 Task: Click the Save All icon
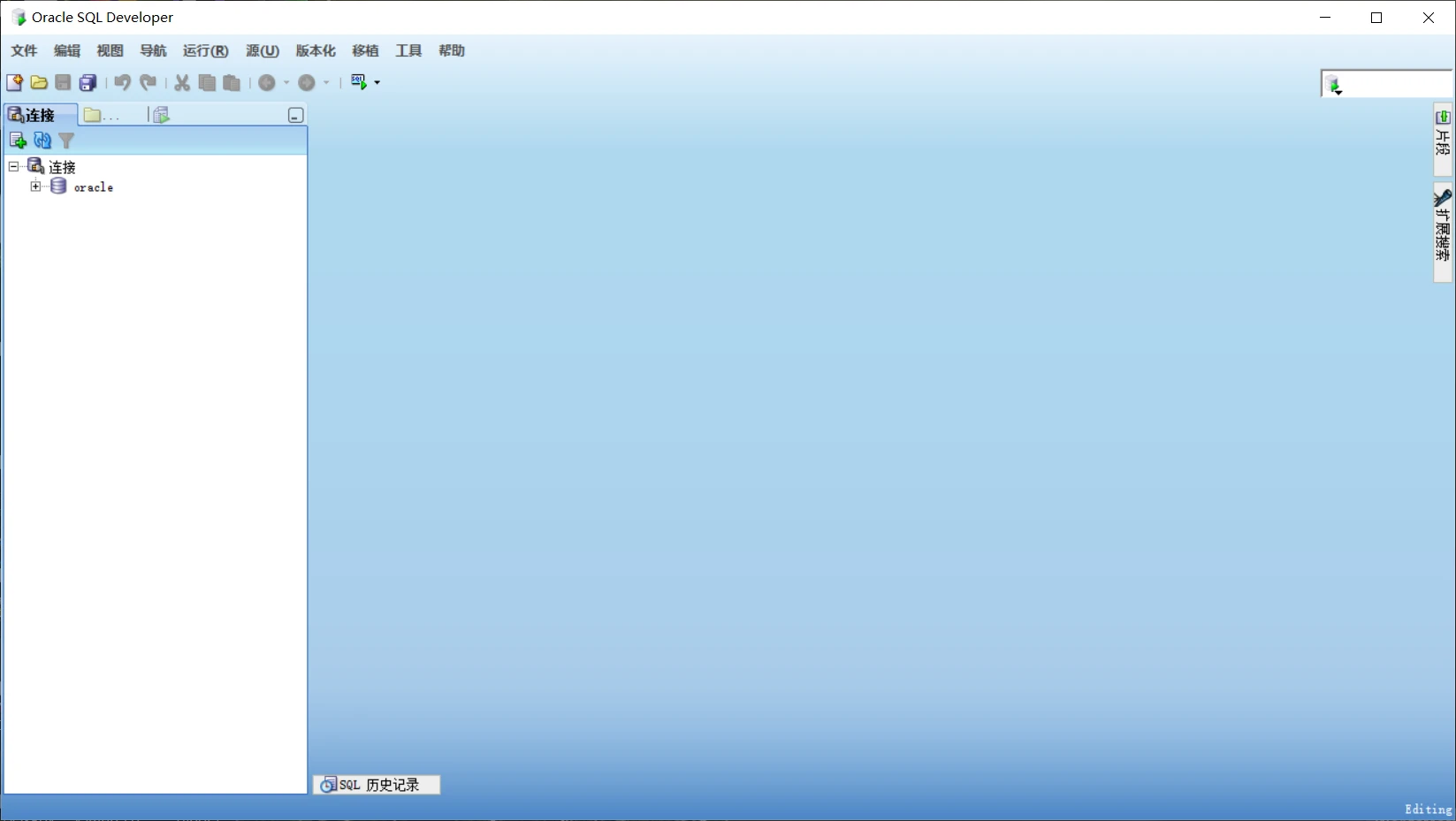(88, 82)
